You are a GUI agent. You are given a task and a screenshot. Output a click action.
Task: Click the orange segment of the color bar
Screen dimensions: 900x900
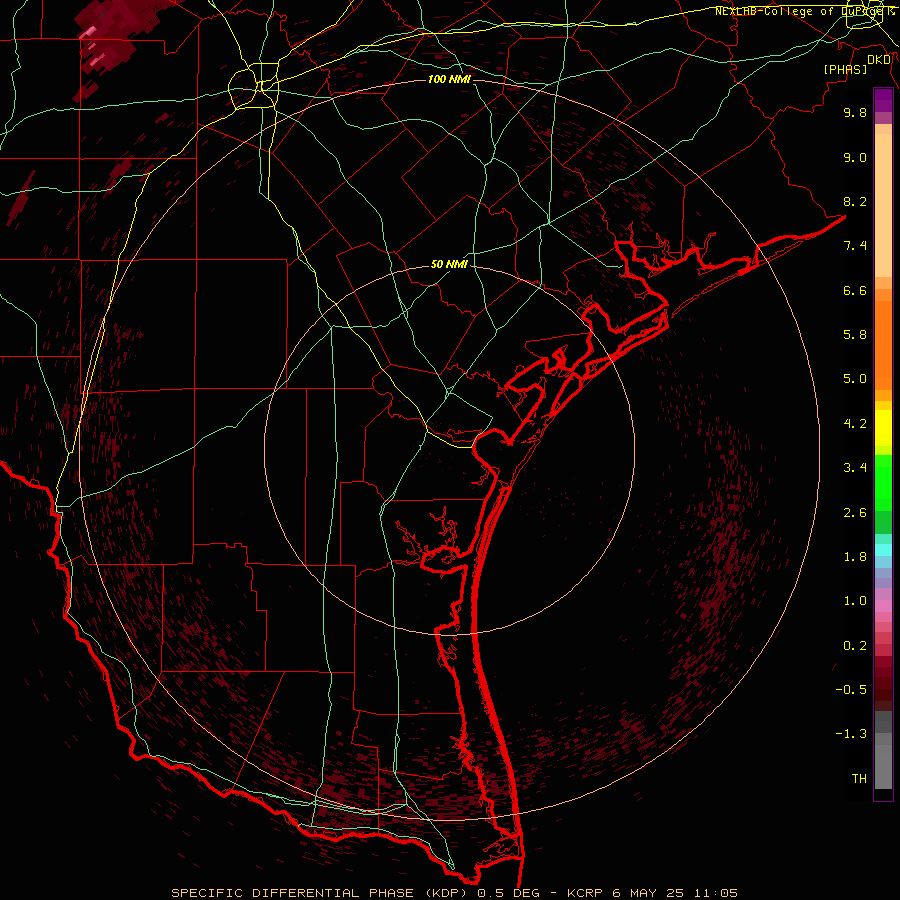(883, 344)
